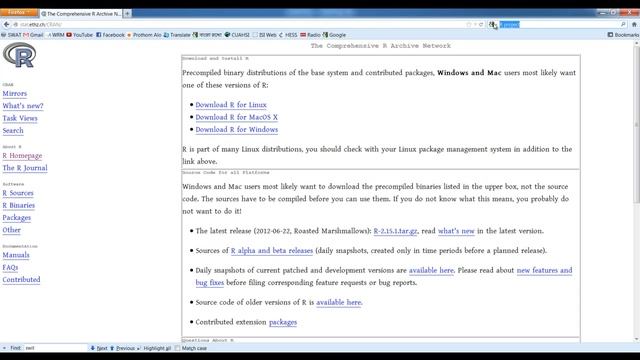
Task: Open the FAQs sidebar link
Action: [x=10, y=267]
